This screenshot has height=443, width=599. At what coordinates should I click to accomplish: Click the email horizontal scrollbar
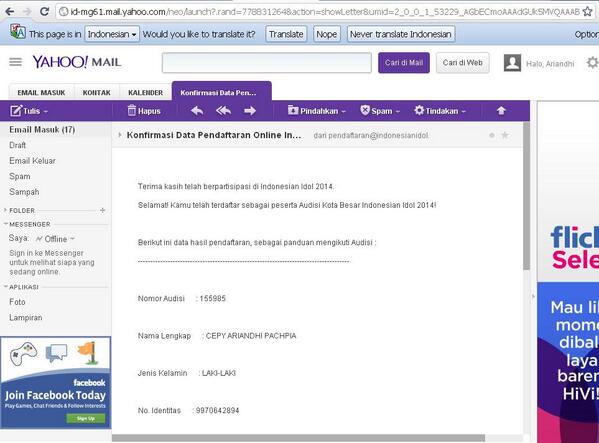[298, 438]
